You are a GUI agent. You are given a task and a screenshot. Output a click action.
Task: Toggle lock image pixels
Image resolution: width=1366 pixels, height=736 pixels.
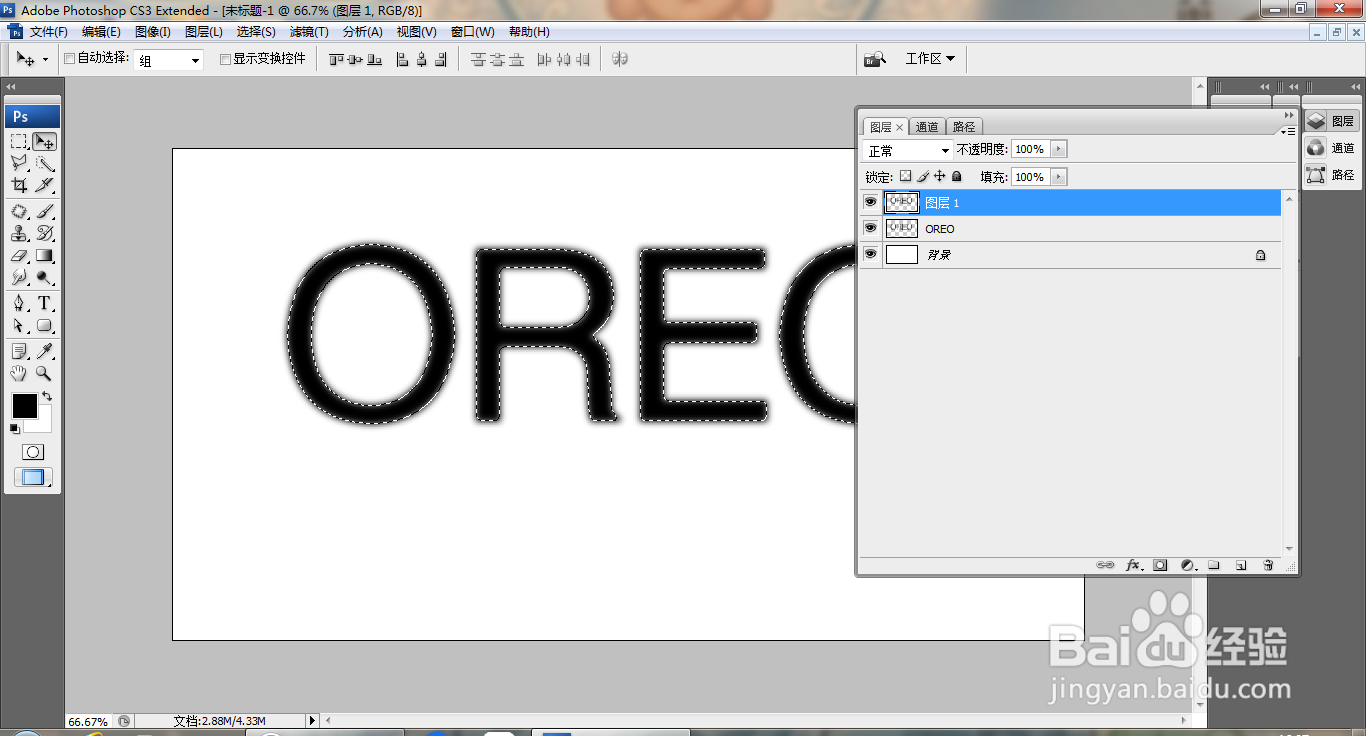point(922,176)
